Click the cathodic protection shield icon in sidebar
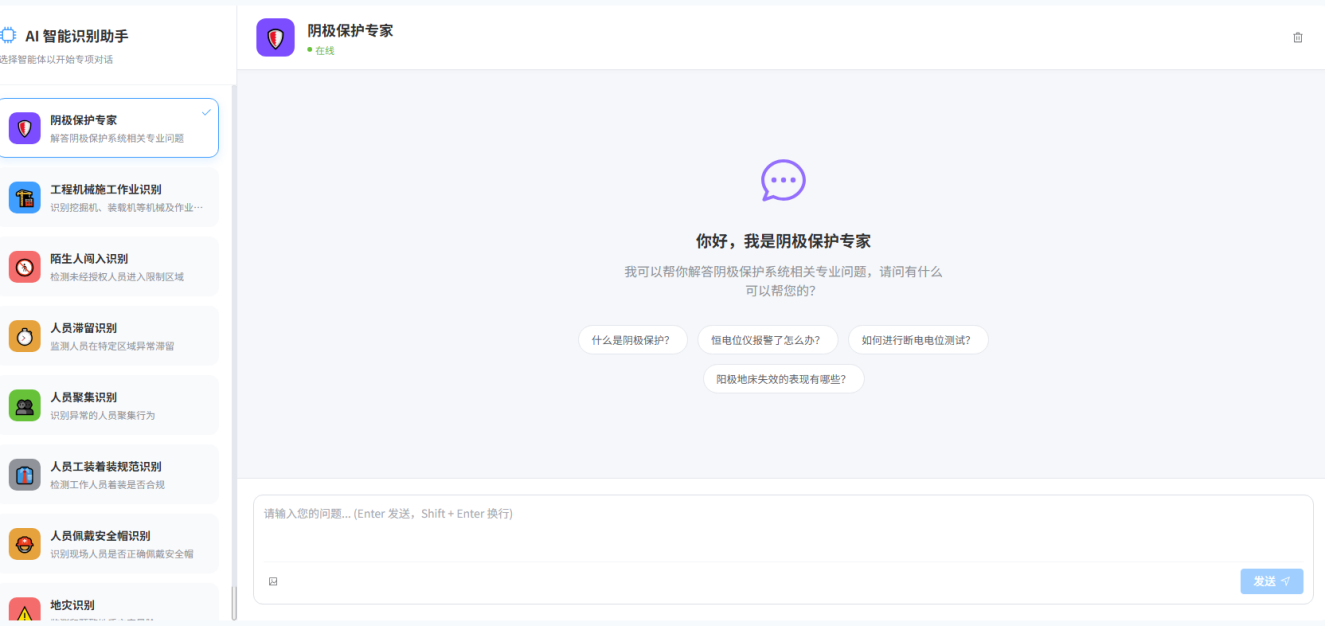The height and width of the screenshot is (626, 1325). point(25,128)
